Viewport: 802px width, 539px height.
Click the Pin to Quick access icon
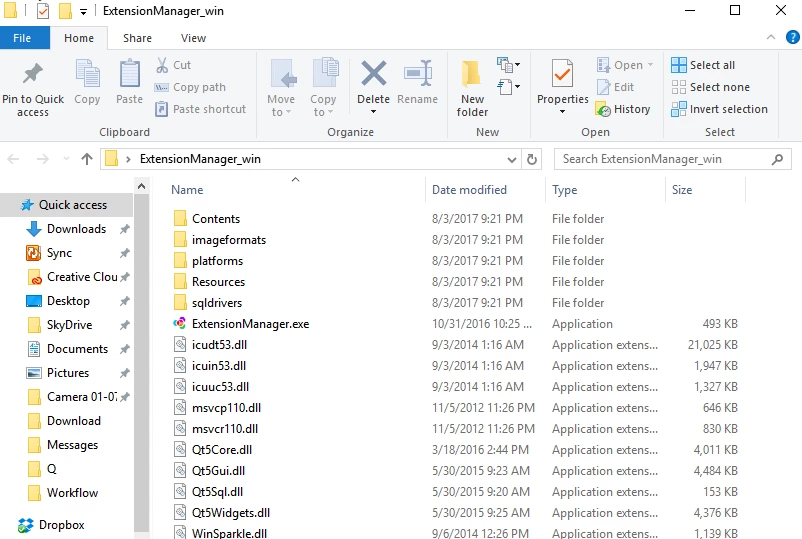(33, 74)
